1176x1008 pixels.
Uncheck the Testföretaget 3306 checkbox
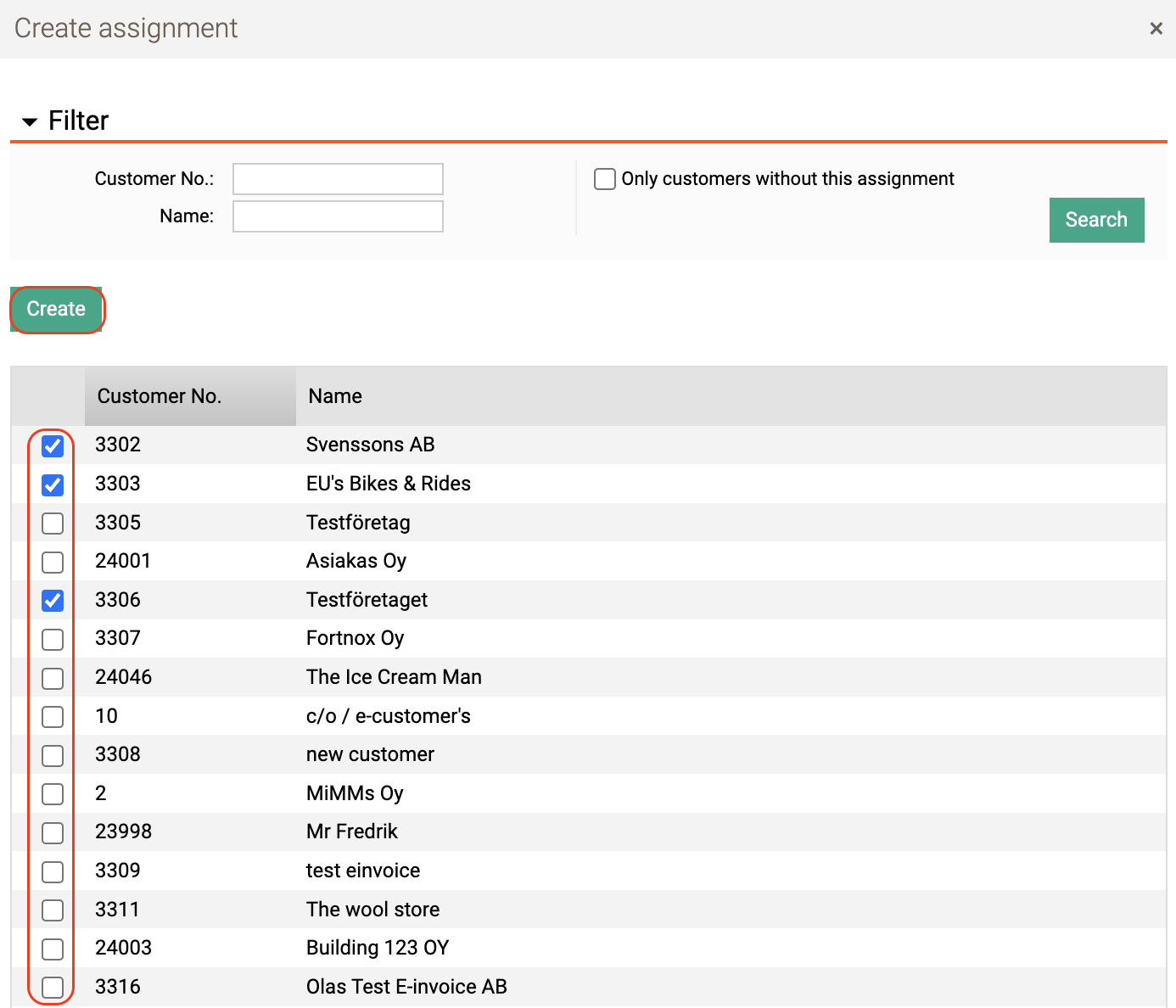tap(53, 601)
